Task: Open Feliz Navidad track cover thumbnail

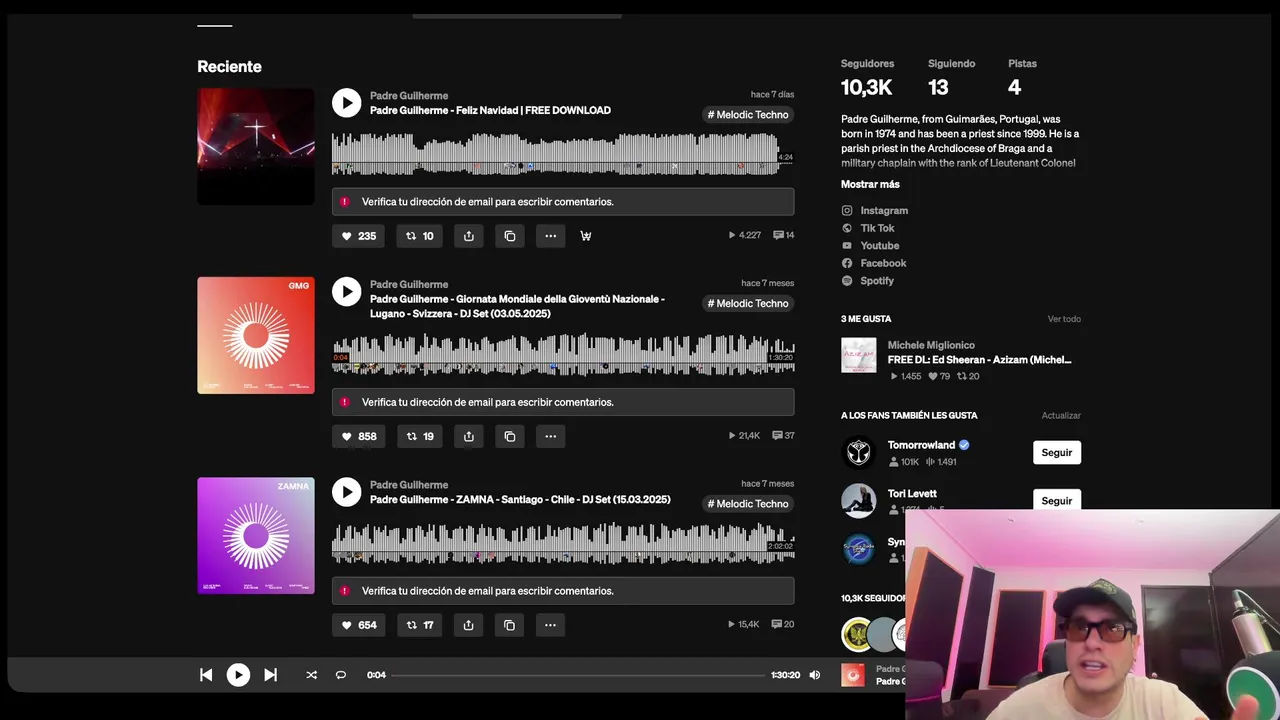Action: tap(256, 146)
